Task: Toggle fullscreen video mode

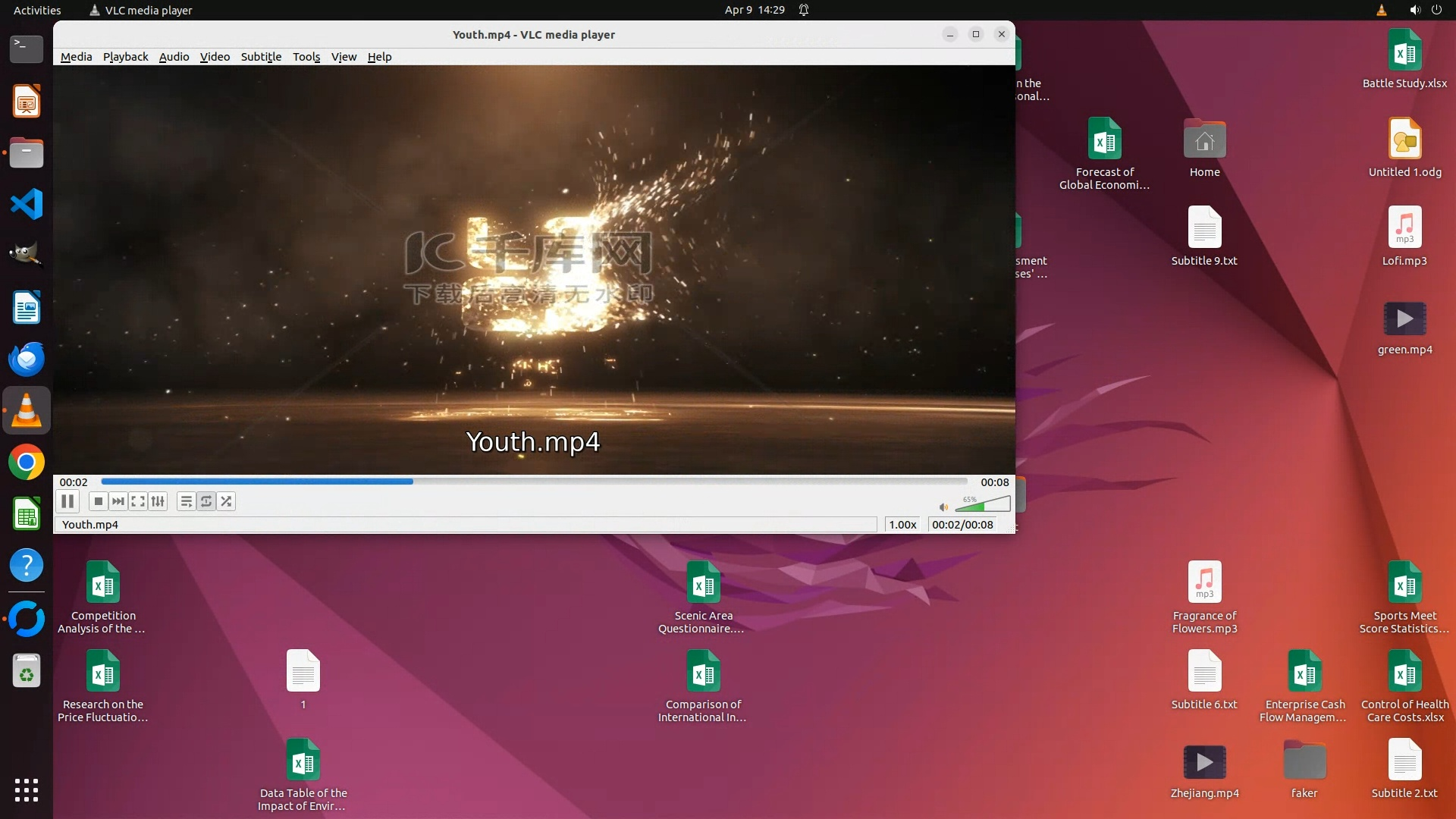Action: 137,501
